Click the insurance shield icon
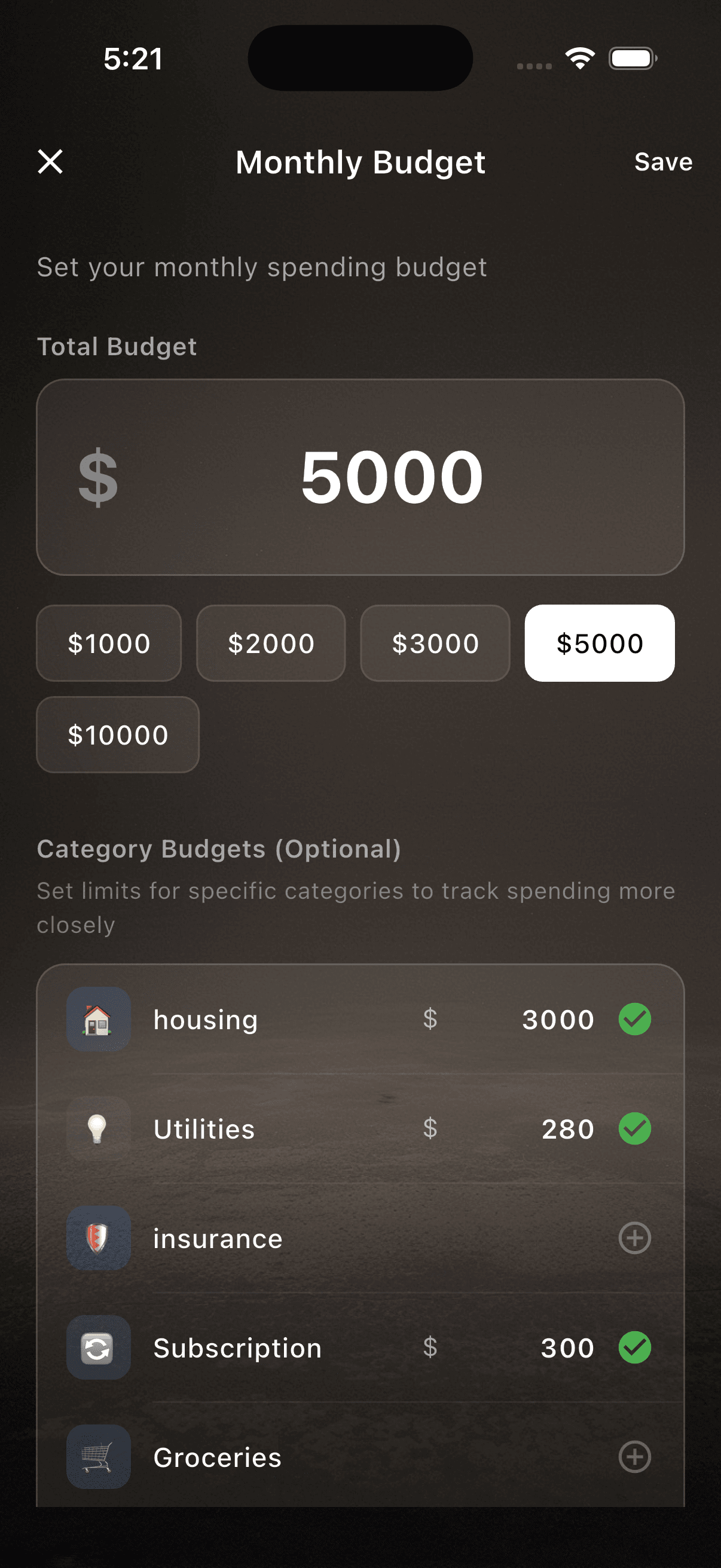 point(98,1238)
